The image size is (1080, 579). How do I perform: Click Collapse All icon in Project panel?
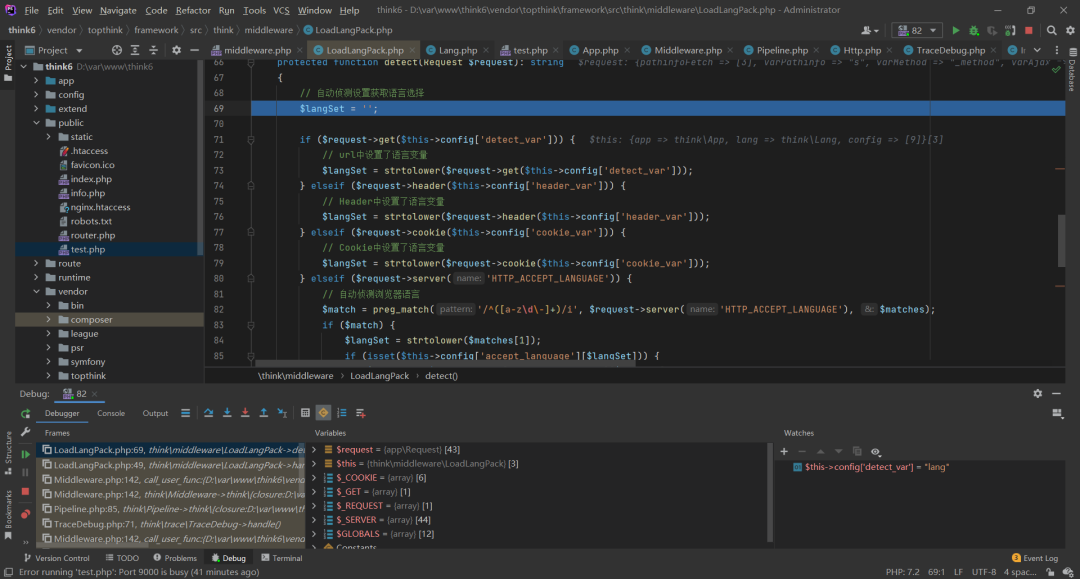click(154, 50)
